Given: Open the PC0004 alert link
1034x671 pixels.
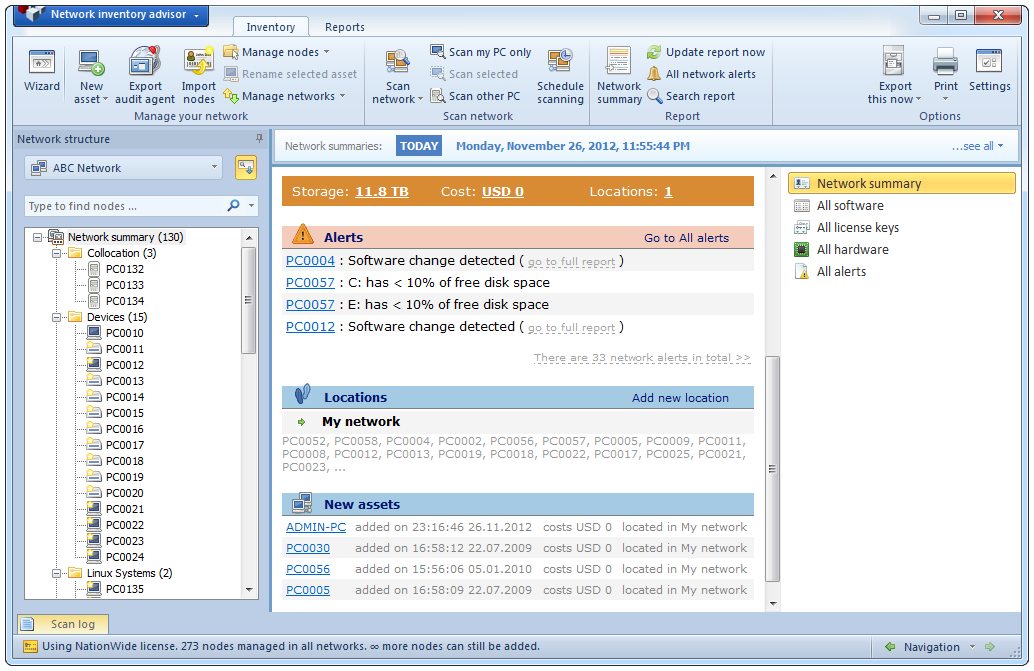Looking at the screenshot, I should tap(310, 261).
